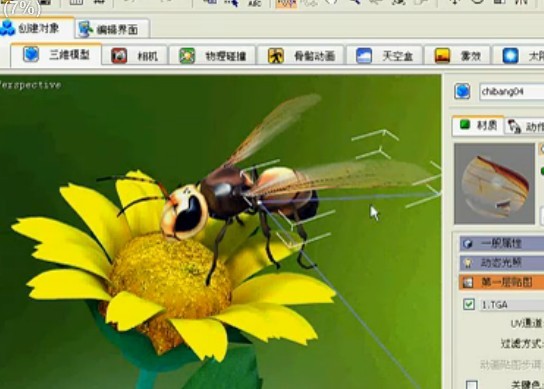The image size is (544, 389).
Task: Select the 材质 material tab
Action: pos(478,125)
